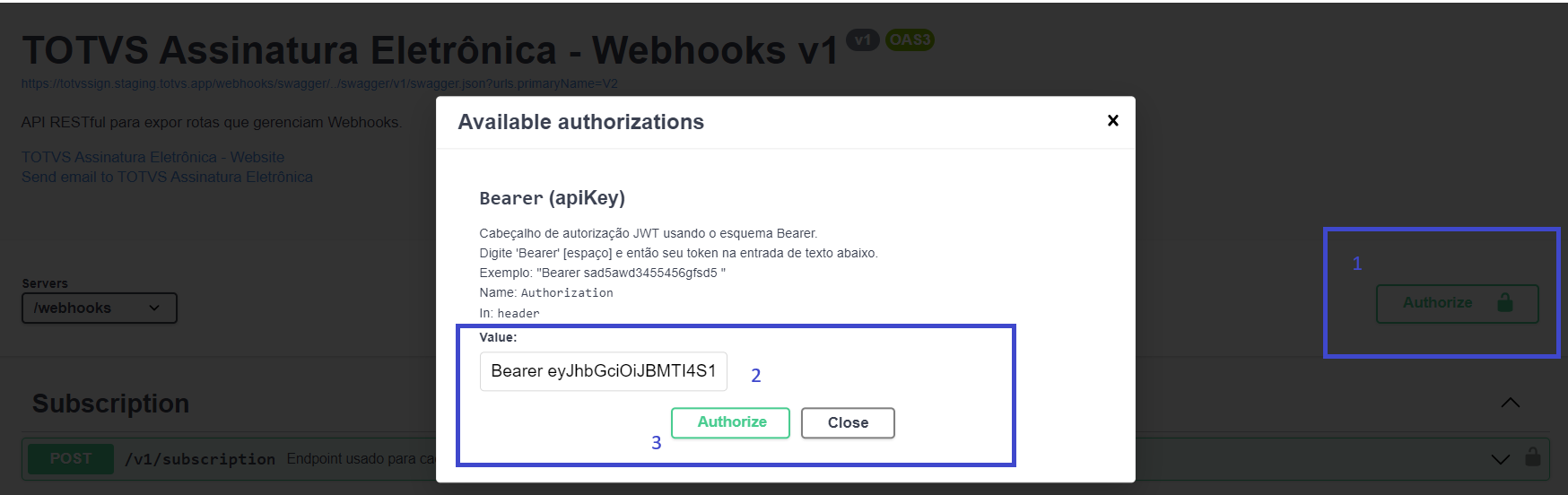Visit TOTVS Assinatura Eletrônica - Website link
Screen dimensions: 1568x495
(152, 157)
